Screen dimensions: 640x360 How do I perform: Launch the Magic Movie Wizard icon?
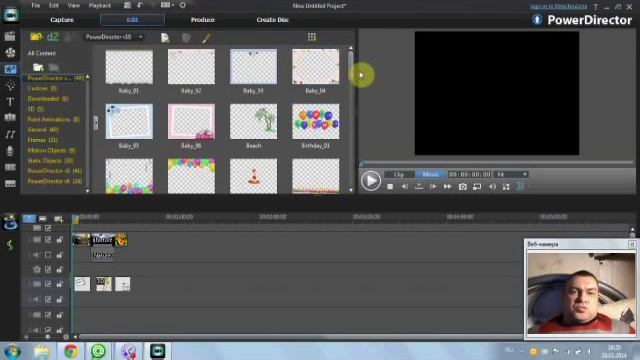pyautogui.click(x=10, y=222)
